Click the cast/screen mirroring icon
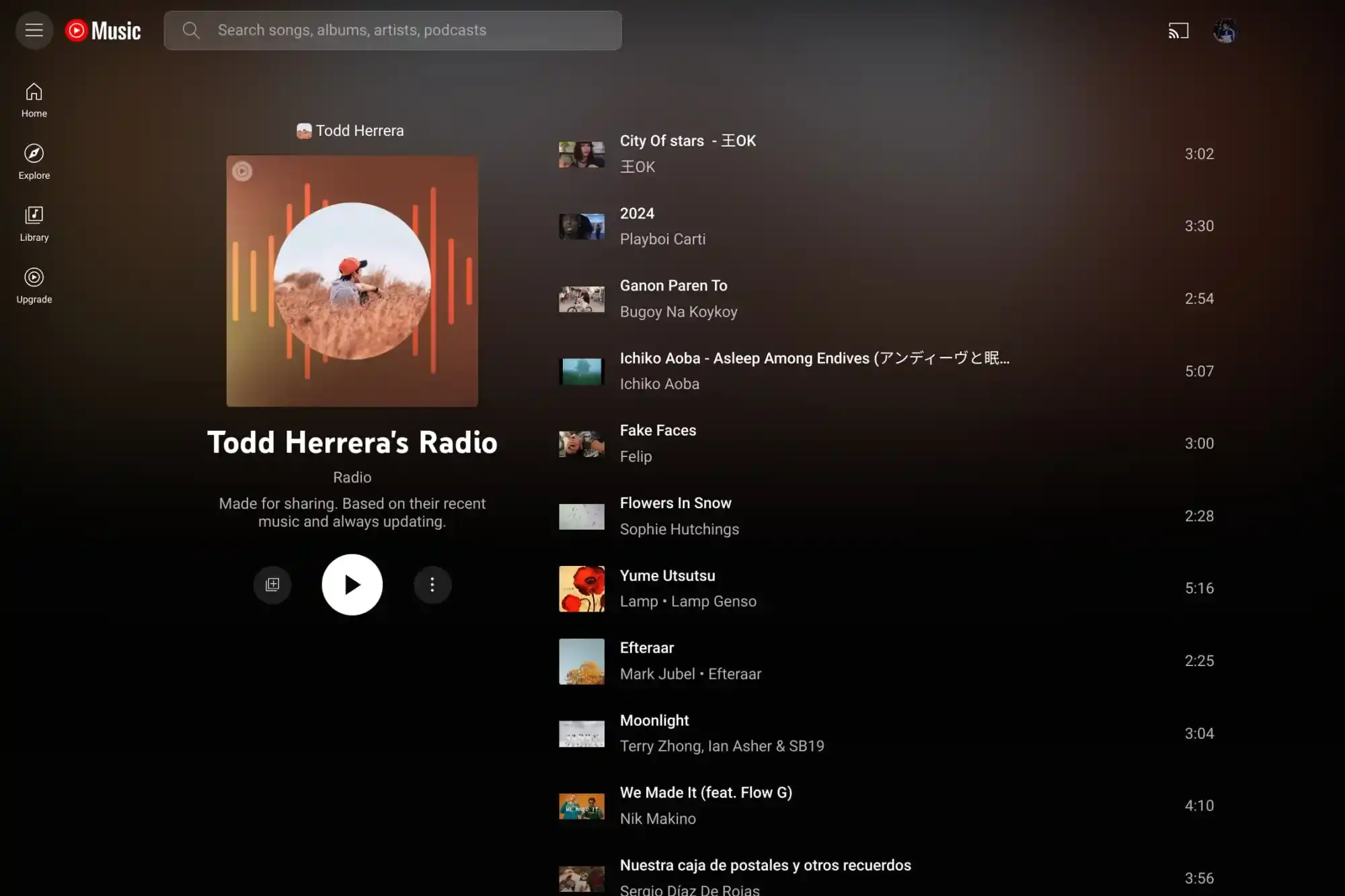Viewport: 1345px width, 896px height. pos(1178,30)
